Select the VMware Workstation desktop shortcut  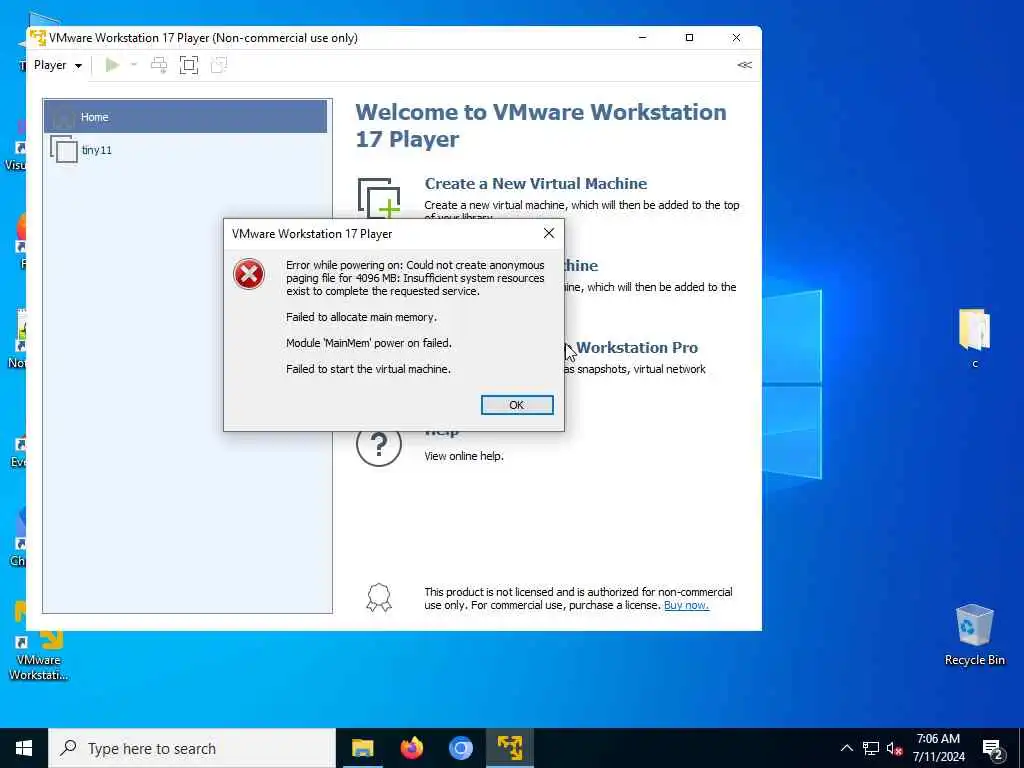[x=39, y=642]
